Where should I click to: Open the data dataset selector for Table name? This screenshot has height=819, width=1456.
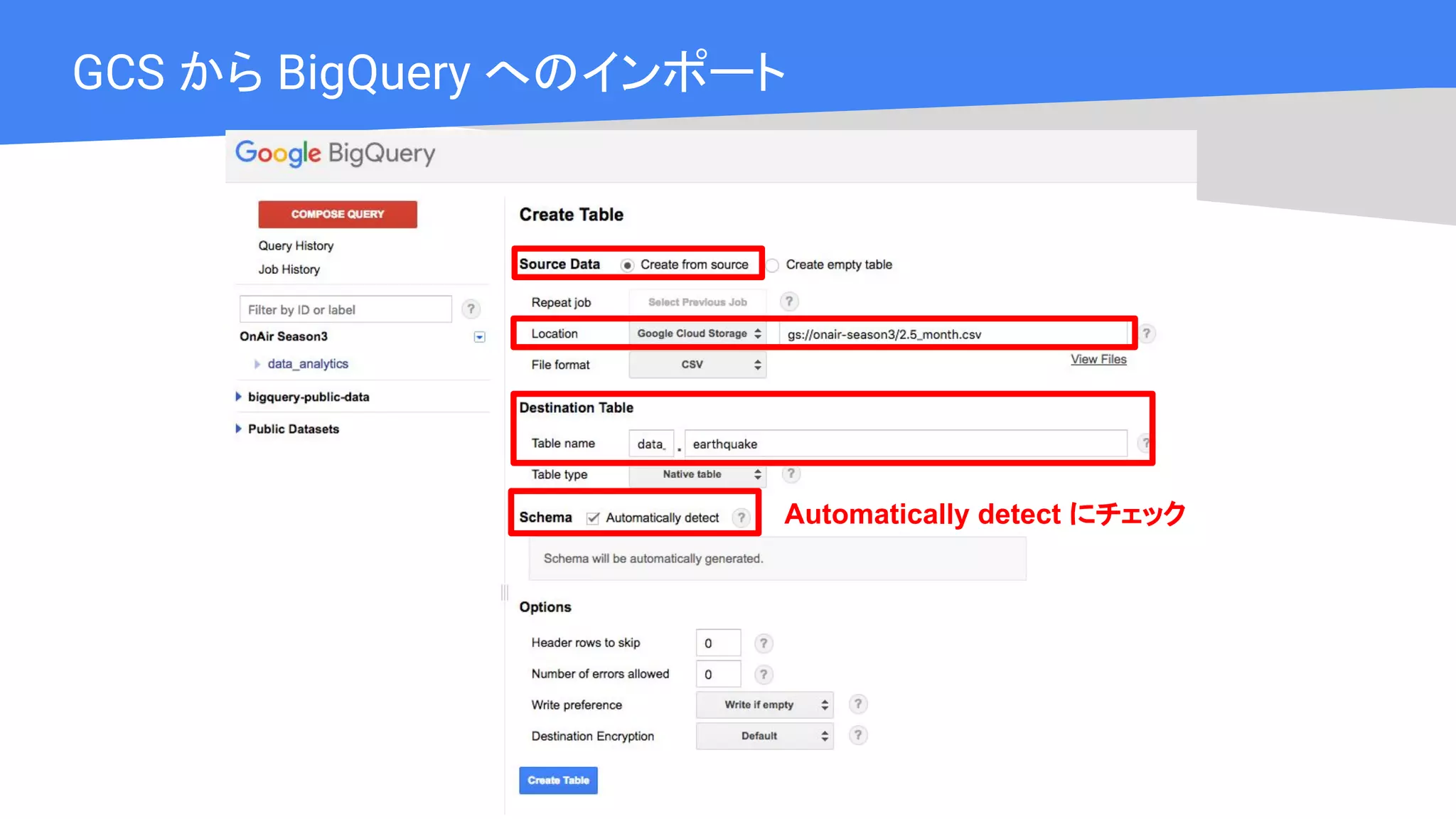coord(651,444)
